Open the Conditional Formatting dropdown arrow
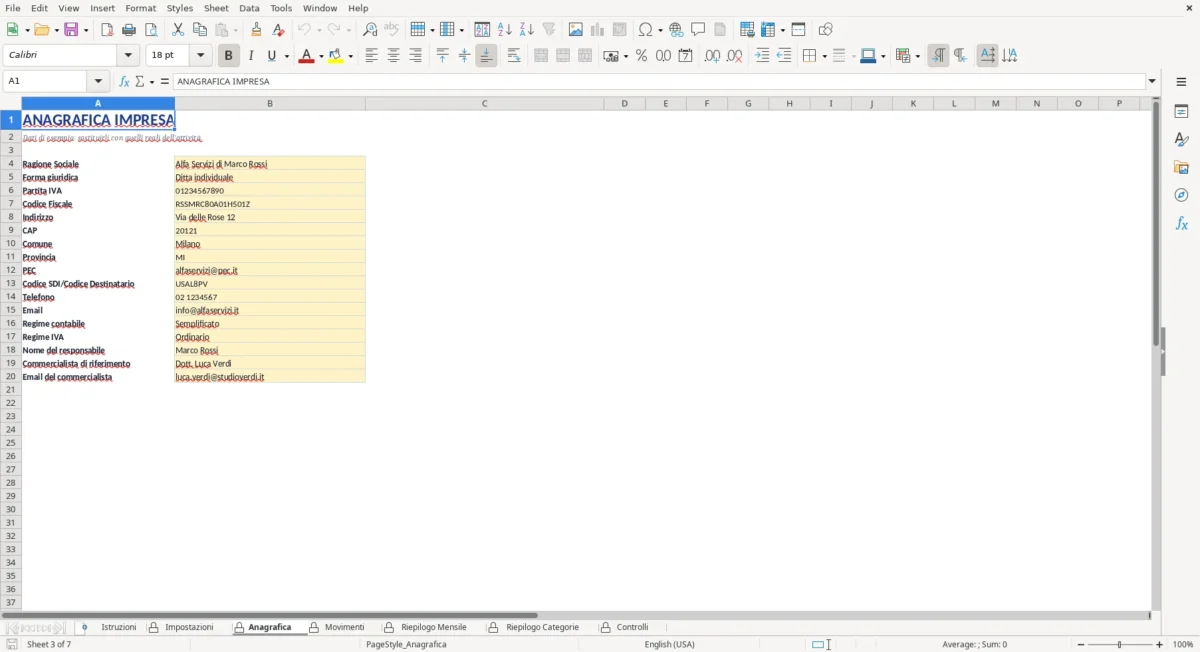This screenshot has height=652, width=1200. tap(916, 56)
